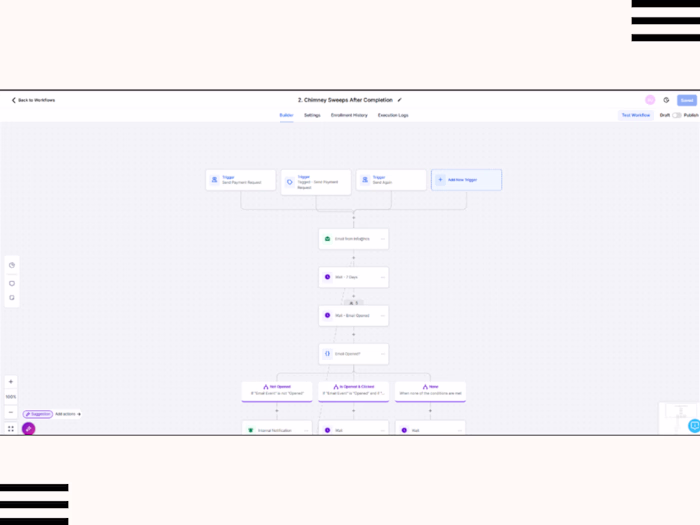Open options menu for Email Opened? condition
The image size is (700, 525).
[383, 354]
